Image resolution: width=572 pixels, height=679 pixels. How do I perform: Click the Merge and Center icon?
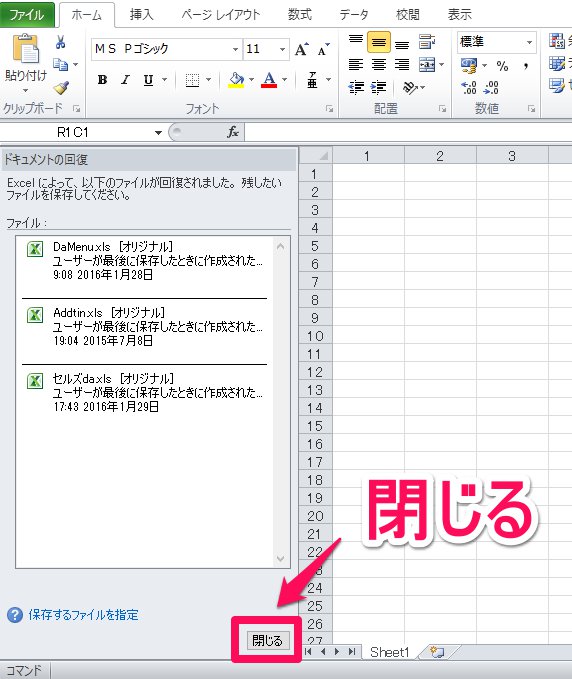pyautogui.click(x=427, y=65)
